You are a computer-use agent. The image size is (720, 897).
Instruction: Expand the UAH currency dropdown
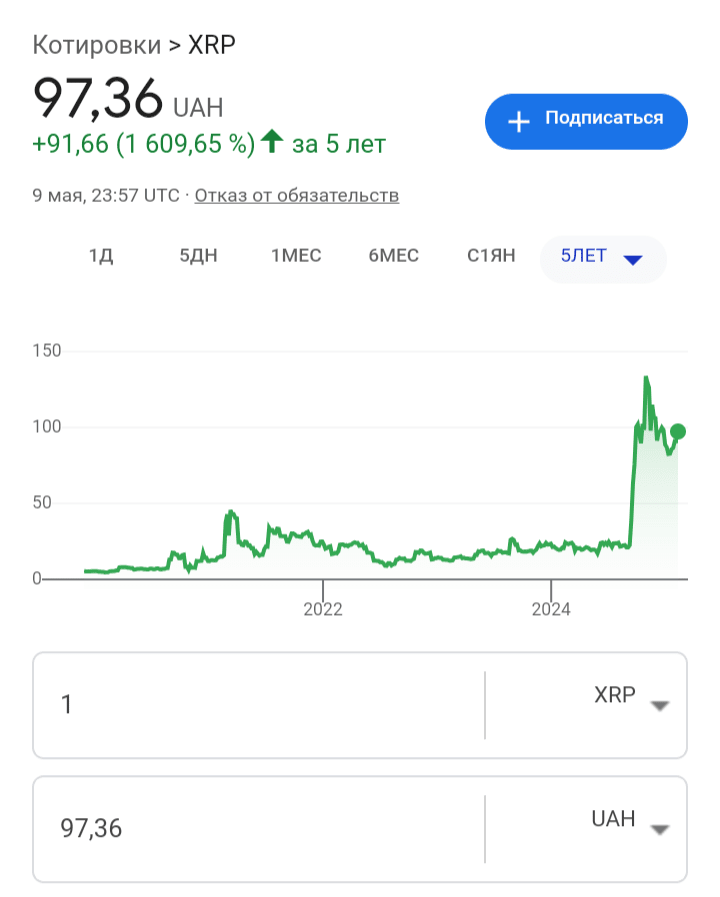coord(658,829)
